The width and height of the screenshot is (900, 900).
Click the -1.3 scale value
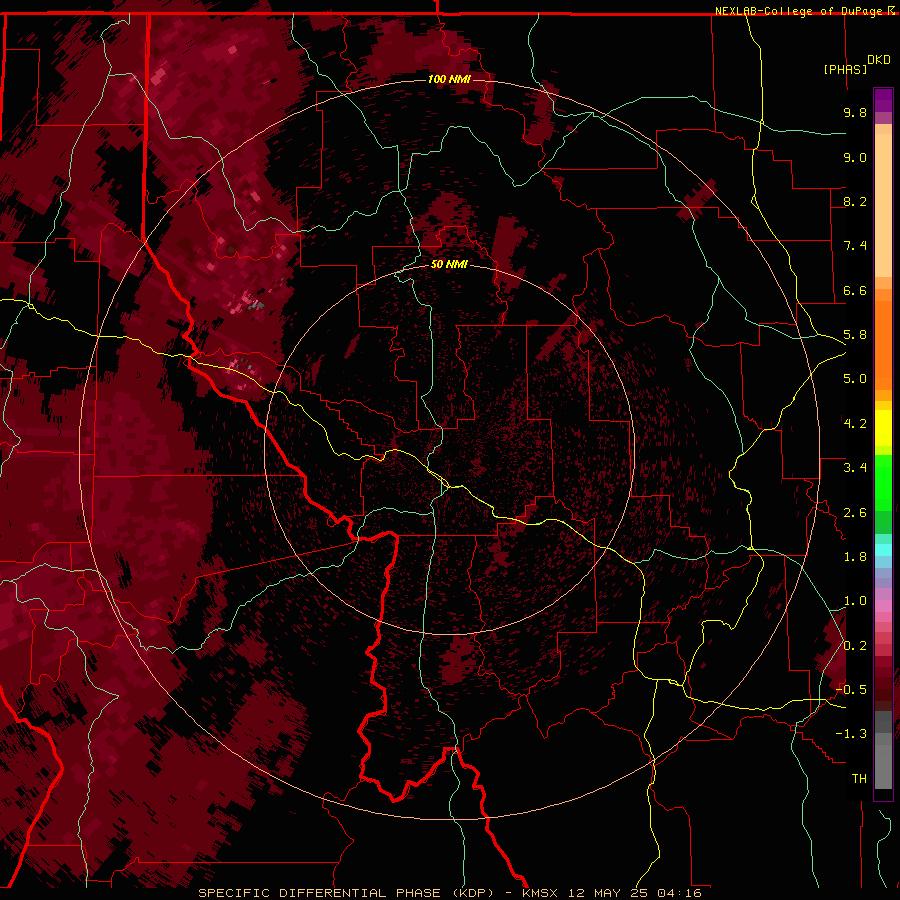(x=851, y=734)
